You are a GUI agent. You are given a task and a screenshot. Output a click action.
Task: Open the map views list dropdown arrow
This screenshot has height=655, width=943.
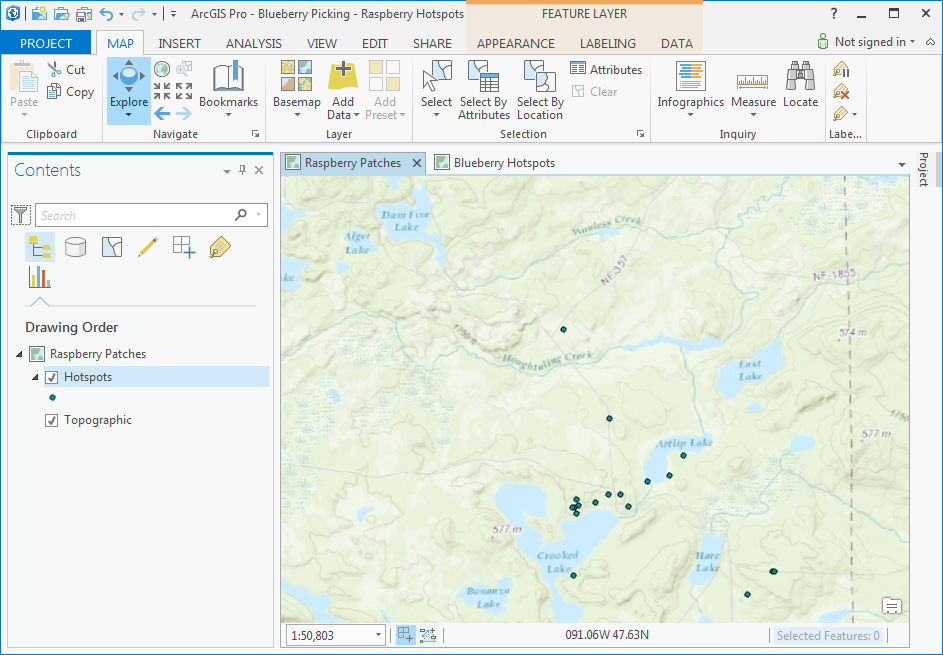click(x=902, y=164)
